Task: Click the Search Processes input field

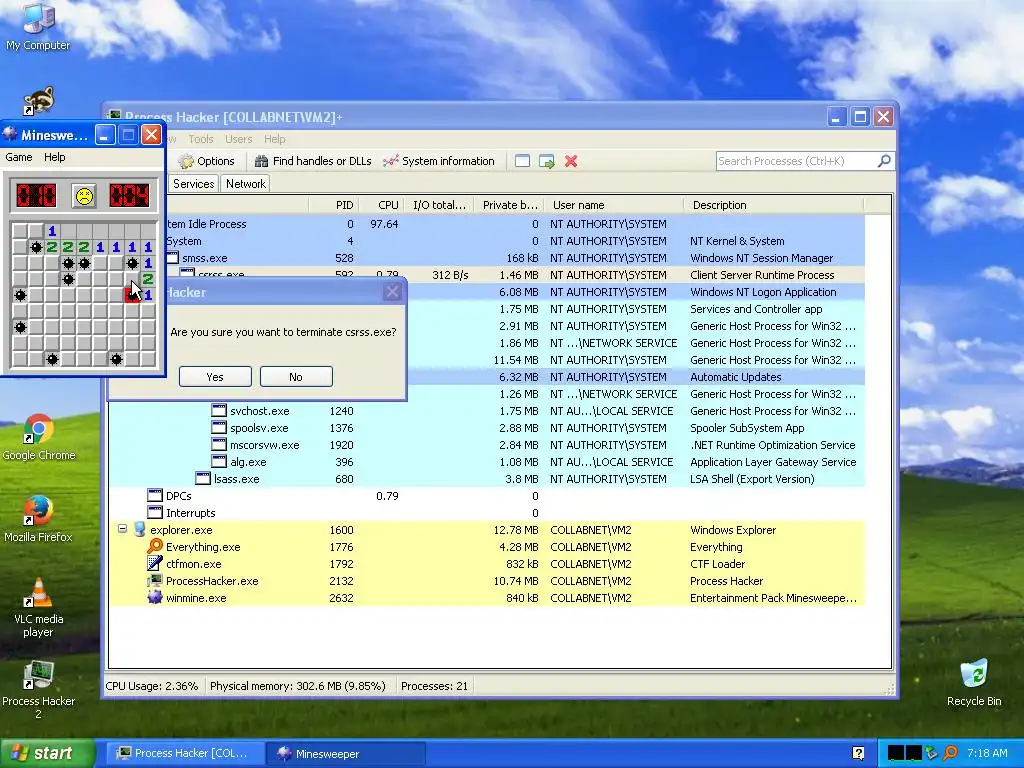Action: coord(797,161)
